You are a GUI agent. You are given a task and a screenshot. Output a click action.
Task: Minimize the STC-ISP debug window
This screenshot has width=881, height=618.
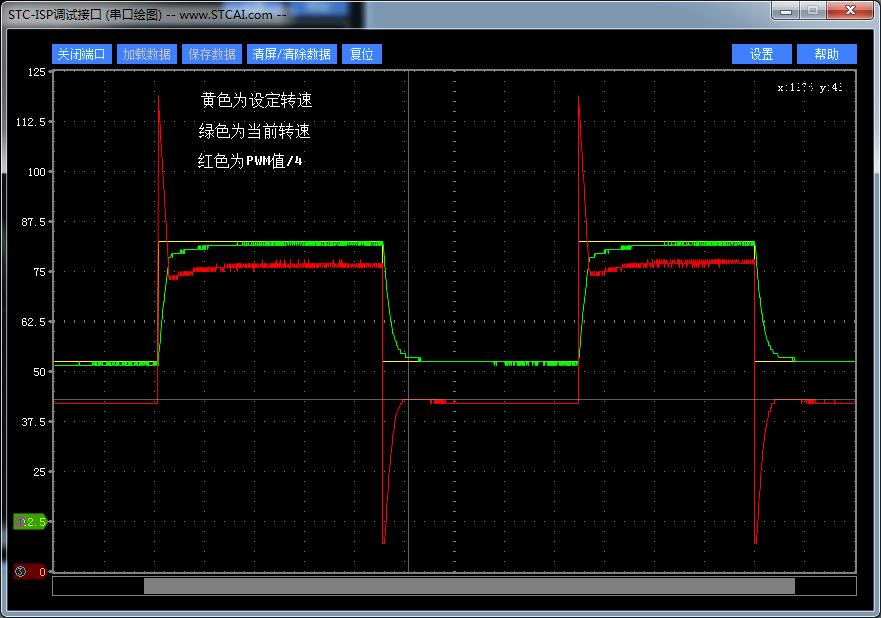[x=787, y=11]
